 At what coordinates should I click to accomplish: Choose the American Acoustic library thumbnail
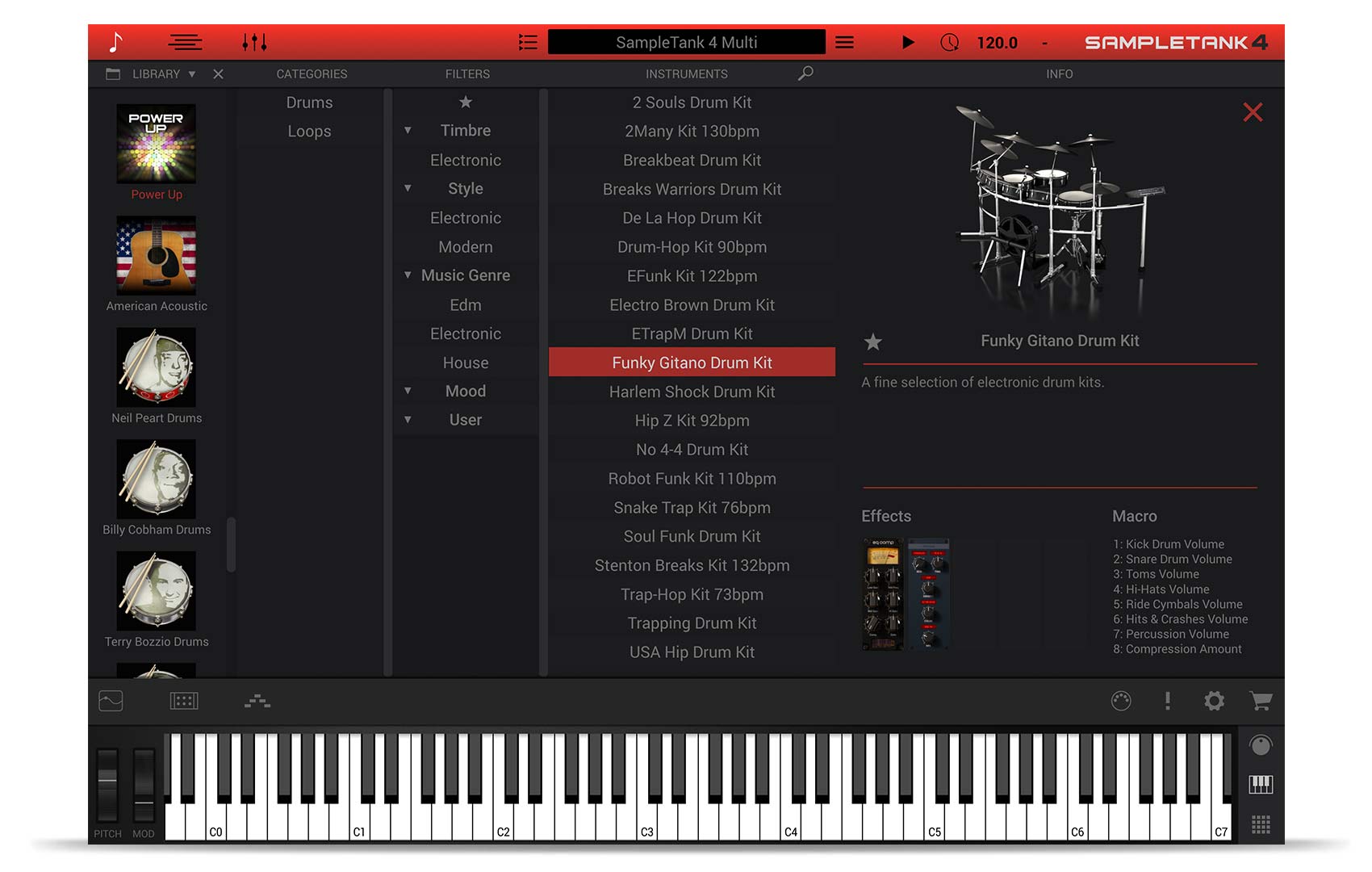(x=157, y=256)
